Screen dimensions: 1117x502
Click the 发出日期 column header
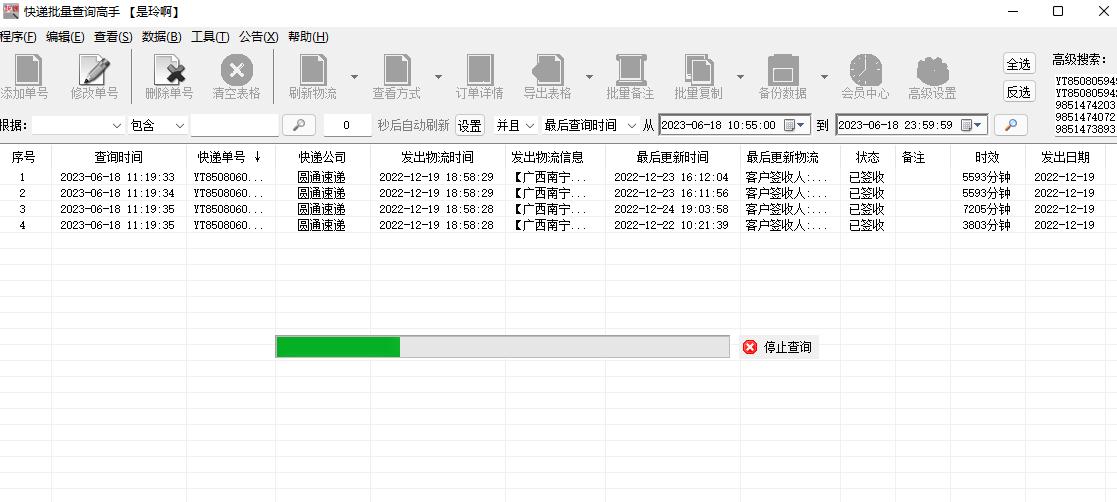coord(1065,157)
